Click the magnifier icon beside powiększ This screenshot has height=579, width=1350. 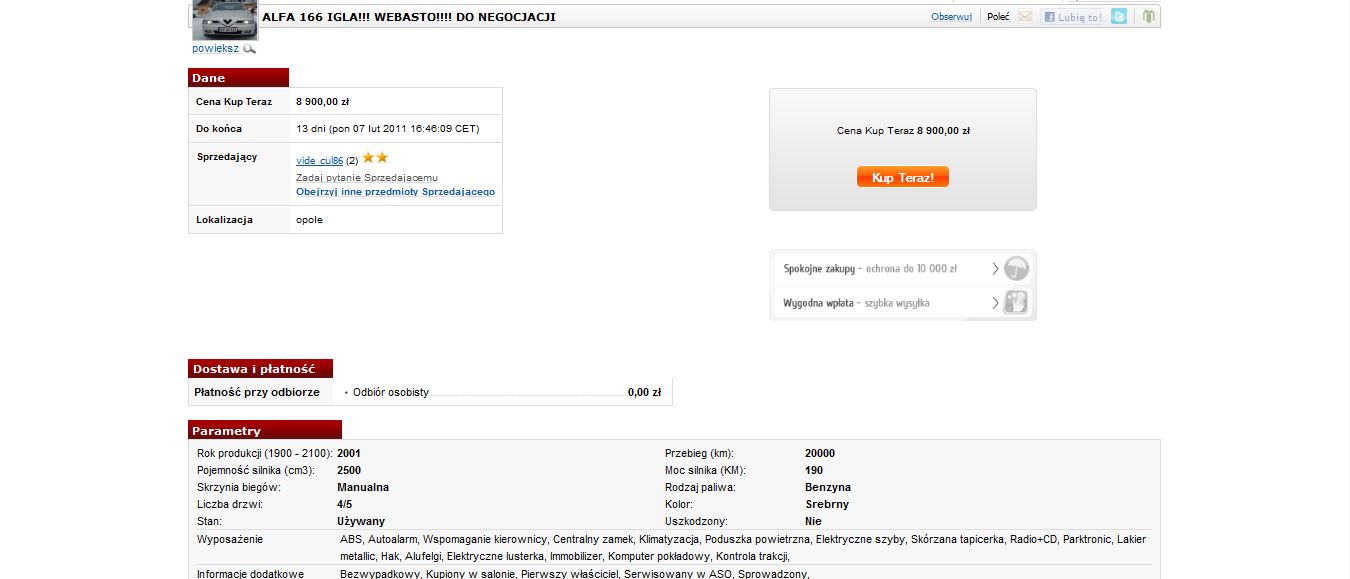click(249, 48)
